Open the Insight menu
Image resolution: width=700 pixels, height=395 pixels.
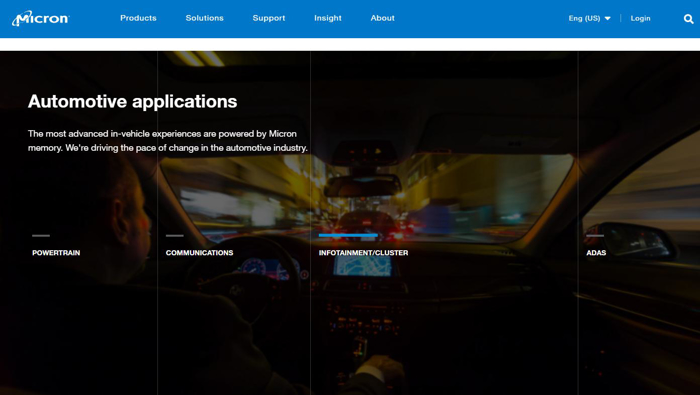328,18
